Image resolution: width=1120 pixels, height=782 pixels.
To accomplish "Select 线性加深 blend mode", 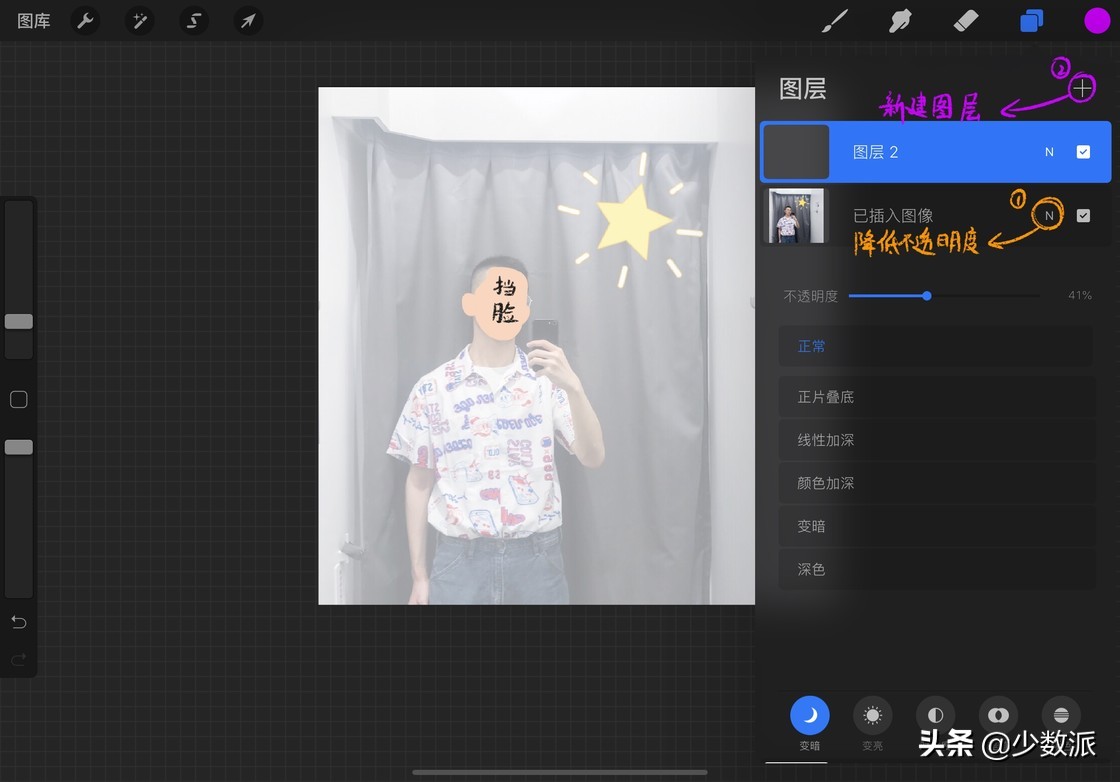I will [935, 440].
